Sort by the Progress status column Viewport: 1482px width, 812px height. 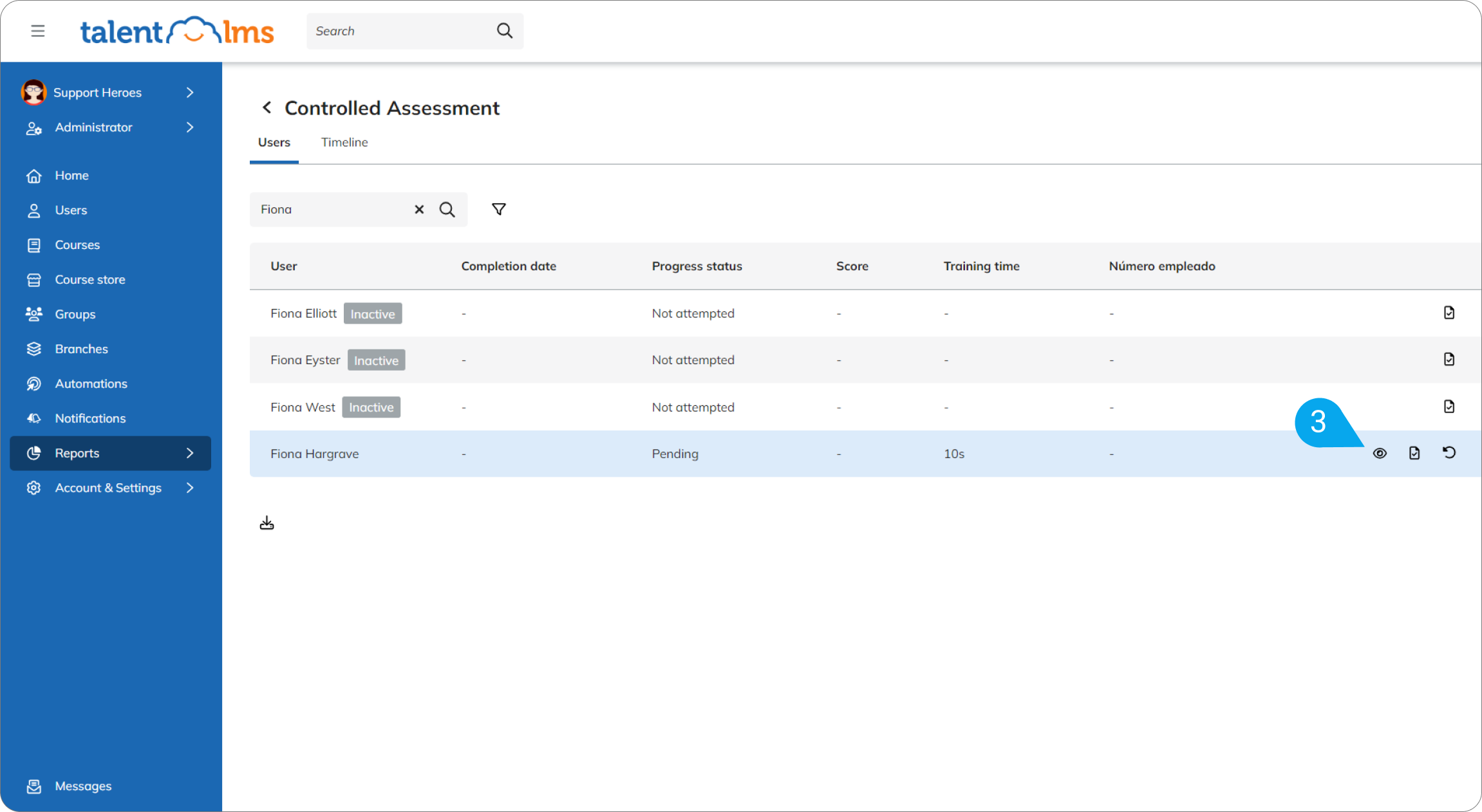(x=697, y=266)
